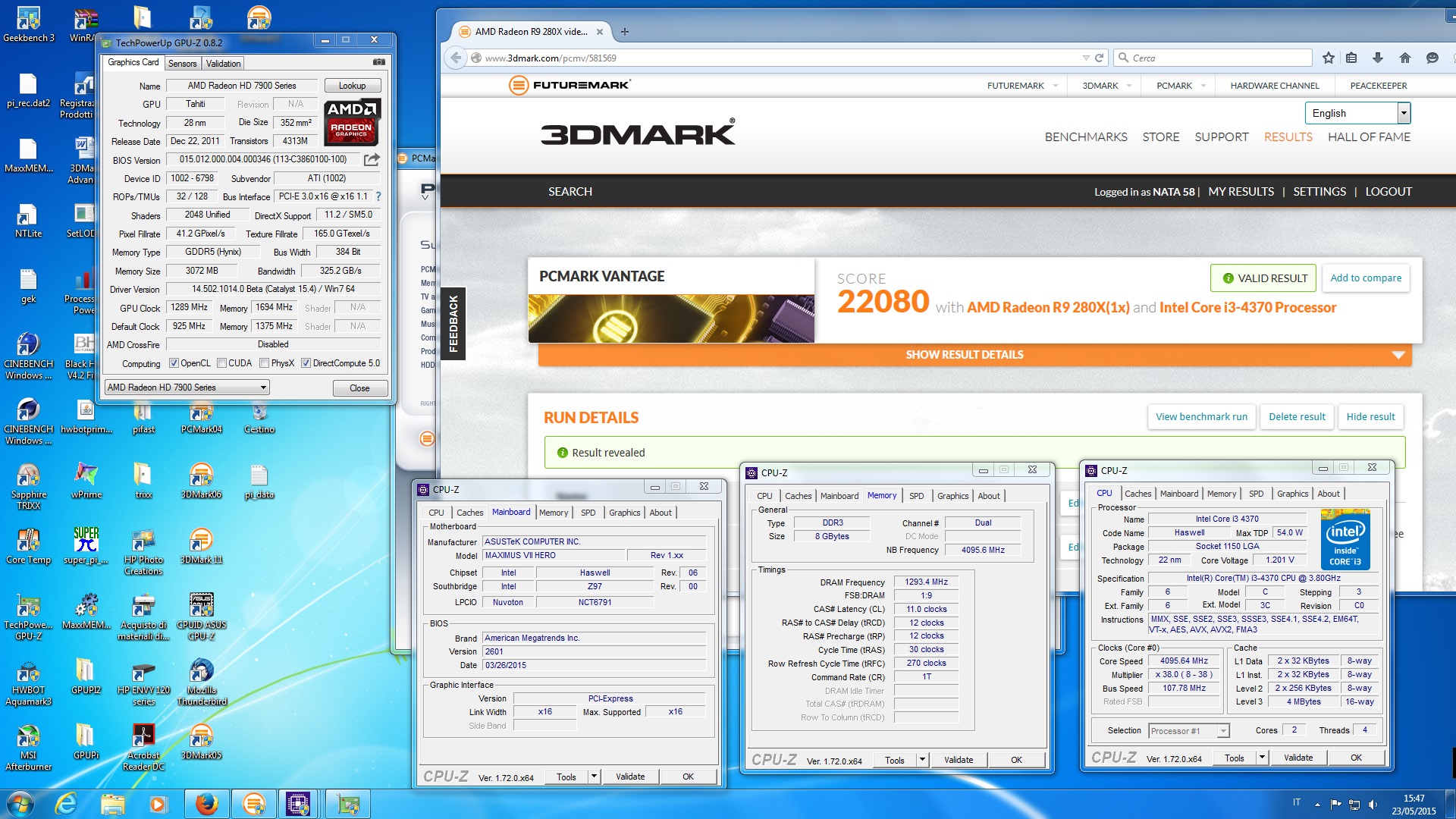The width and height of the screenshot is (1456, 819).
Task: Open Acrobat Reader DC desktop icon
Action: pos(143,747)
